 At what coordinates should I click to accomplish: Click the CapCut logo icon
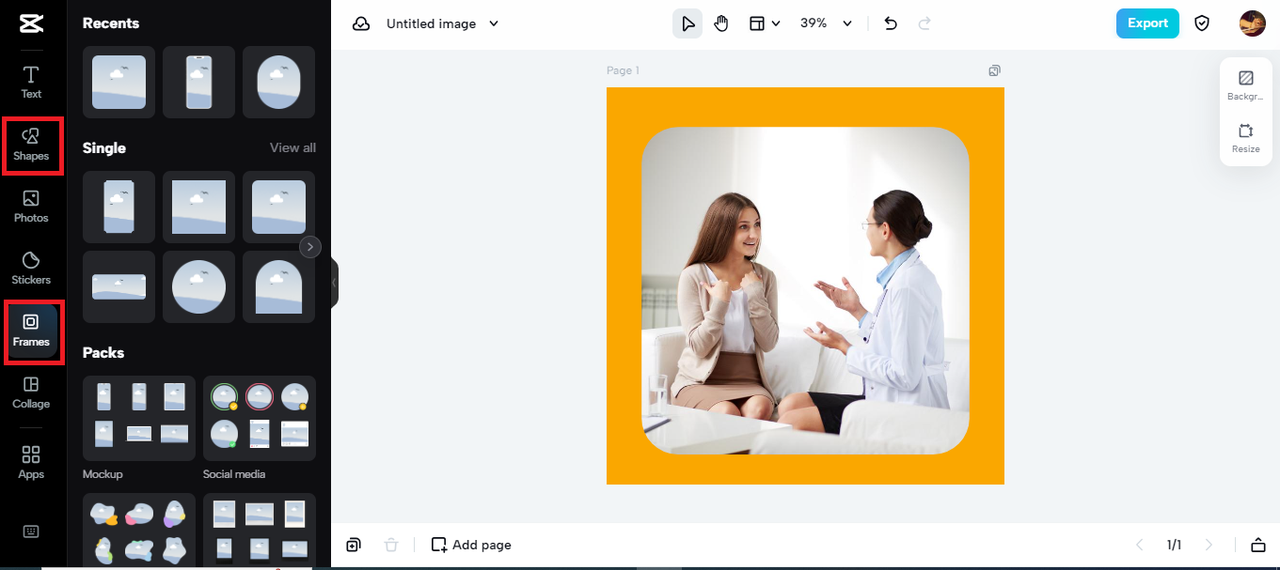coord(31,24)
